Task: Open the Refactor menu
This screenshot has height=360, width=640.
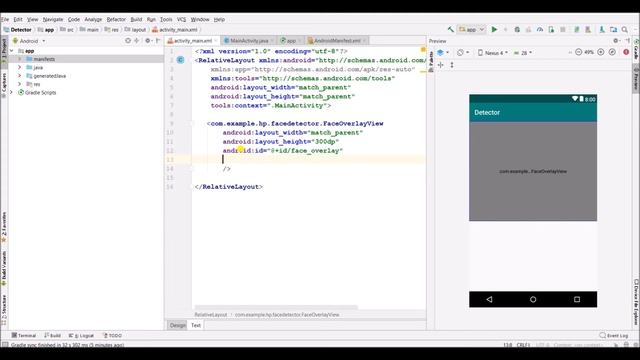Action: coord(116,19)
